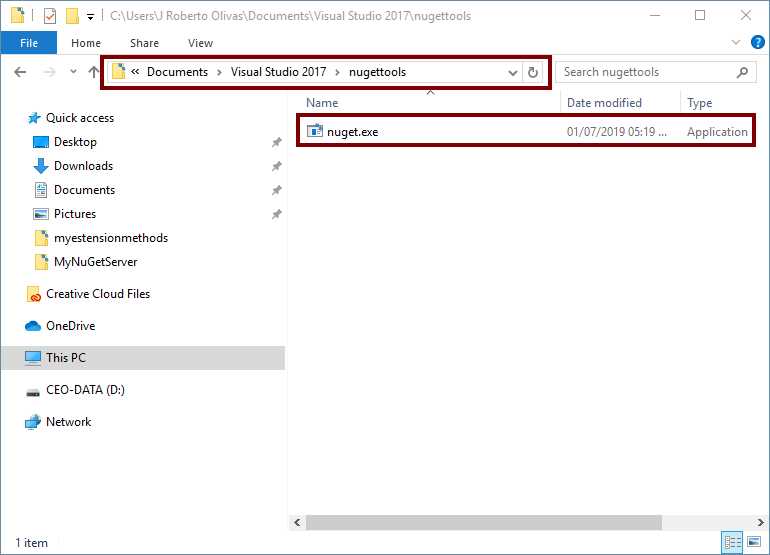Sort by Date modified column header
Image resolution: width=770 pixels, height=555 pixels.
click(x=605, y=103)
